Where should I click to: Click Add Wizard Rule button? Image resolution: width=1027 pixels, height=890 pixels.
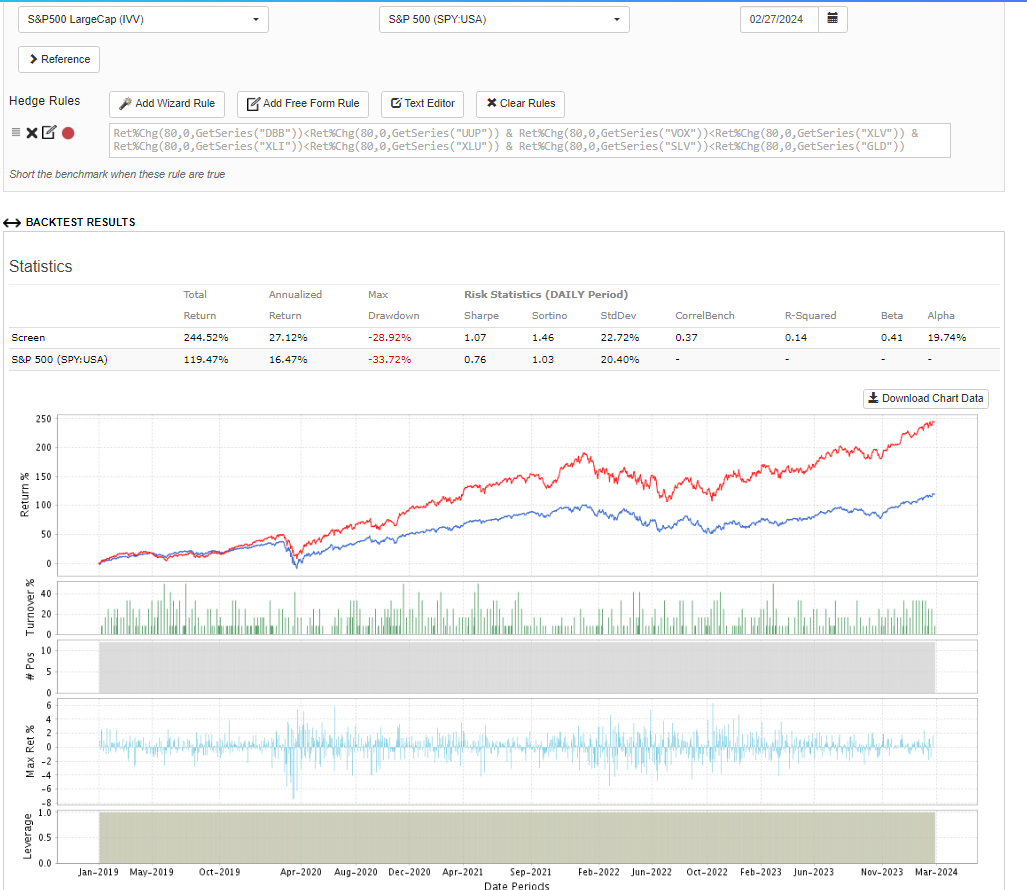(167, 103)
